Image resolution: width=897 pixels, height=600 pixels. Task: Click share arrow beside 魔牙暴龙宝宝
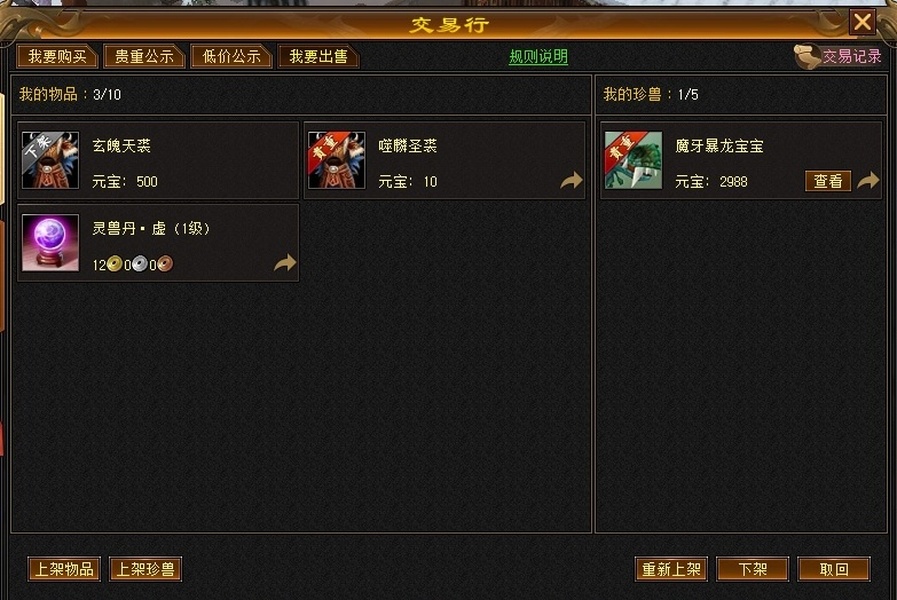pos(868,181)
